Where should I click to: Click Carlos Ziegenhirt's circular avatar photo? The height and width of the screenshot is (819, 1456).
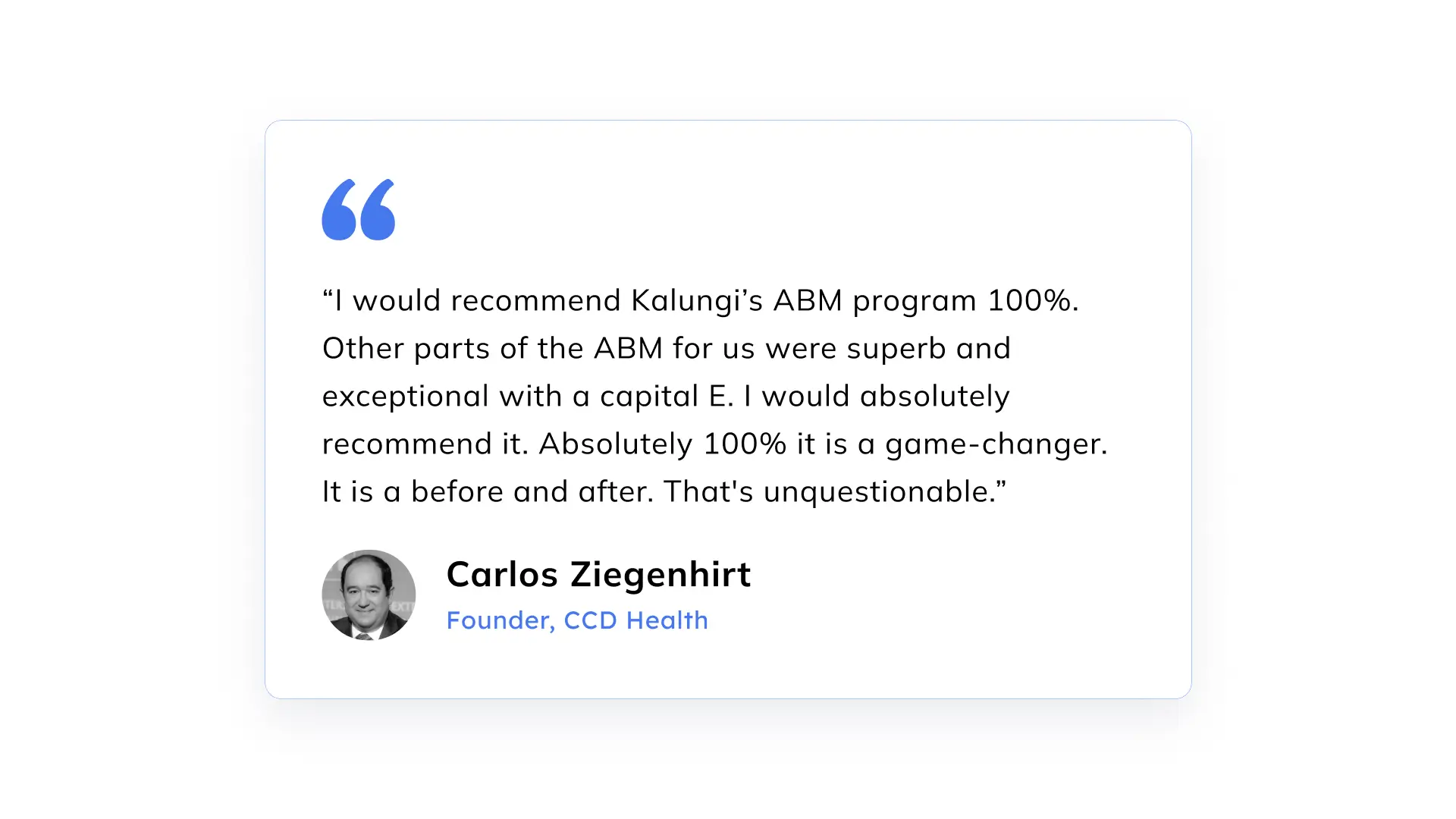pyautogui.click(x=369, y=595)
